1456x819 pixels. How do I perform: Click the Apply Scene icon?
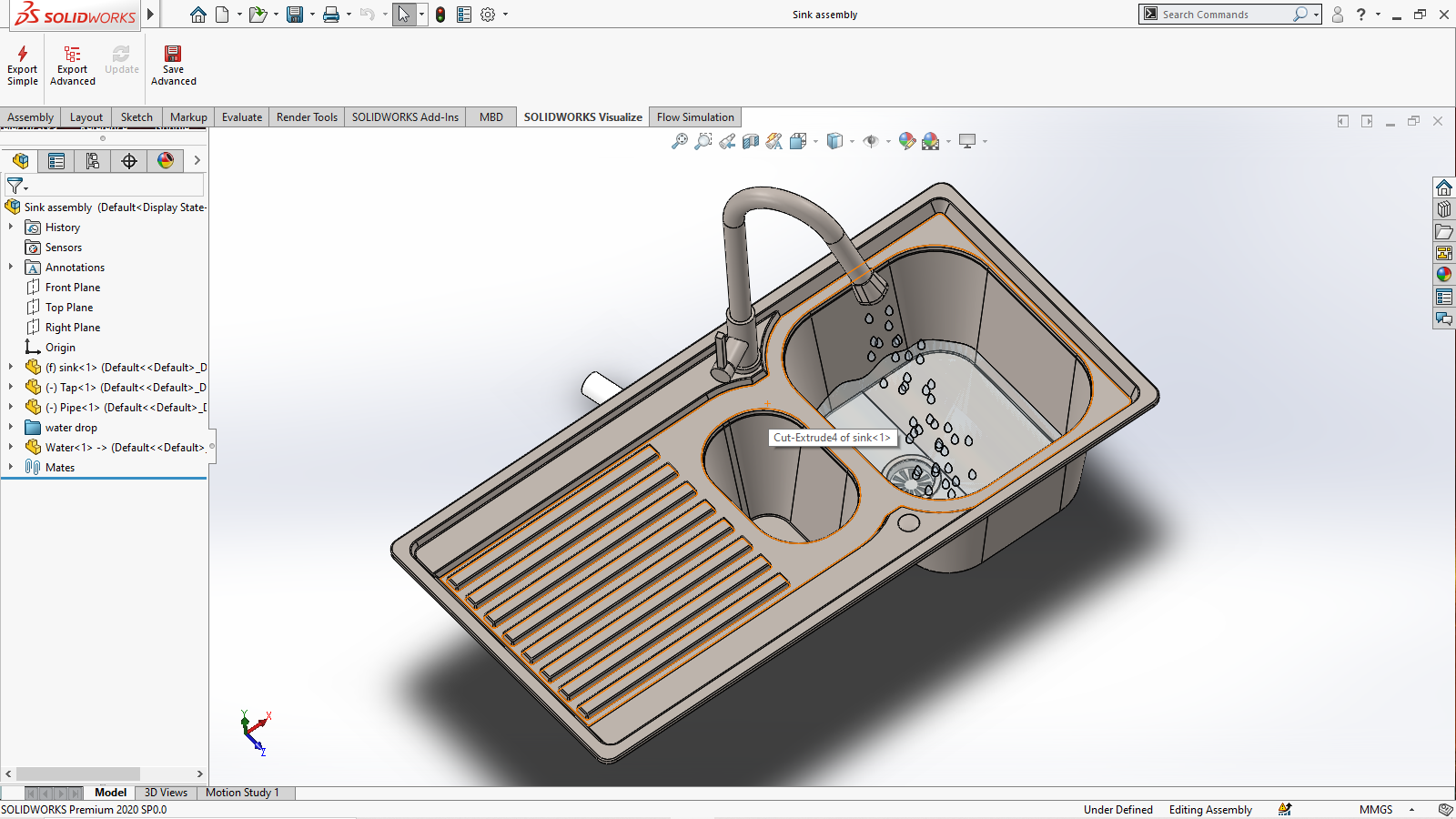pos(930,141)
